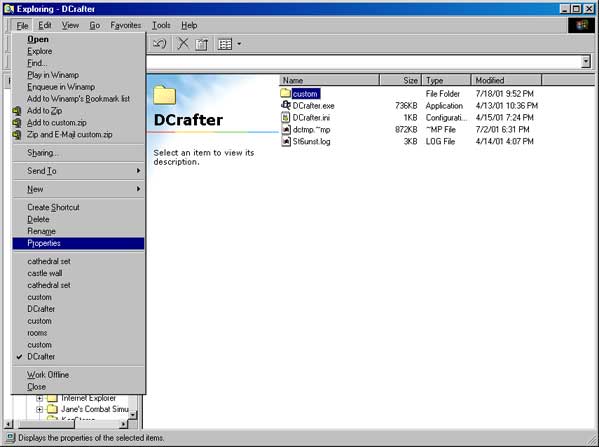This screenshot has width=599, height=447.
Task: Expand the Jane's Combat Simu folder node
Action: (x=39, y=409)
